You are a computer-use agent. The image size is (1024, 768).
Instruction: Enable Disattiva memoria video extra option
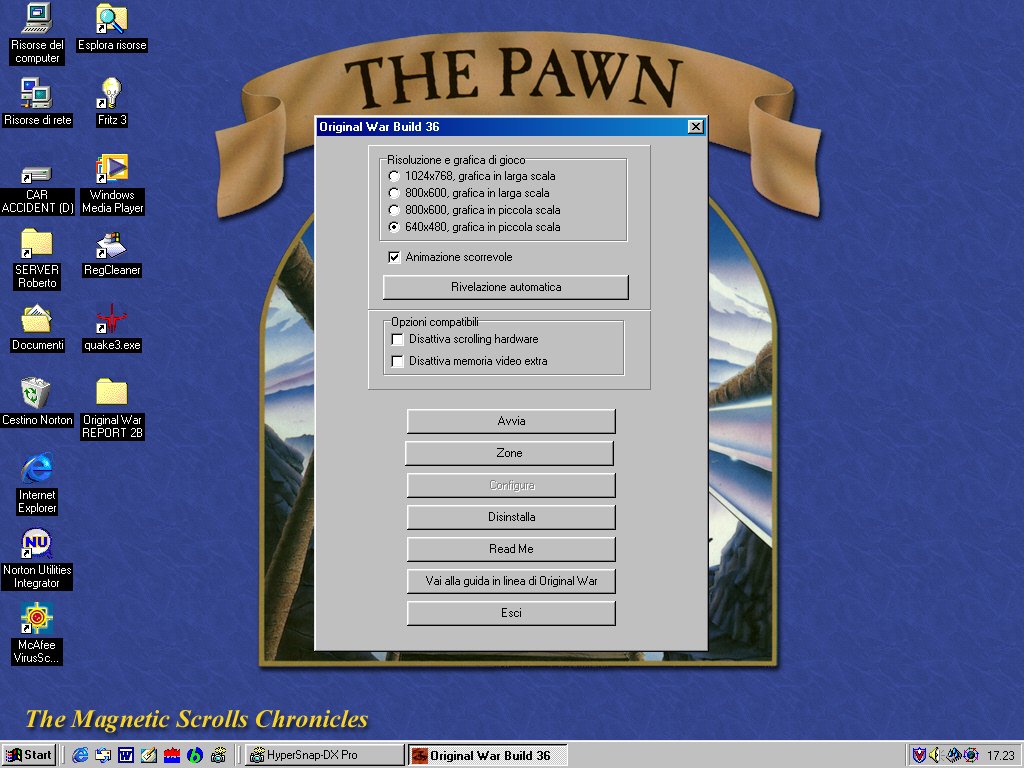[x=470, y=361]
